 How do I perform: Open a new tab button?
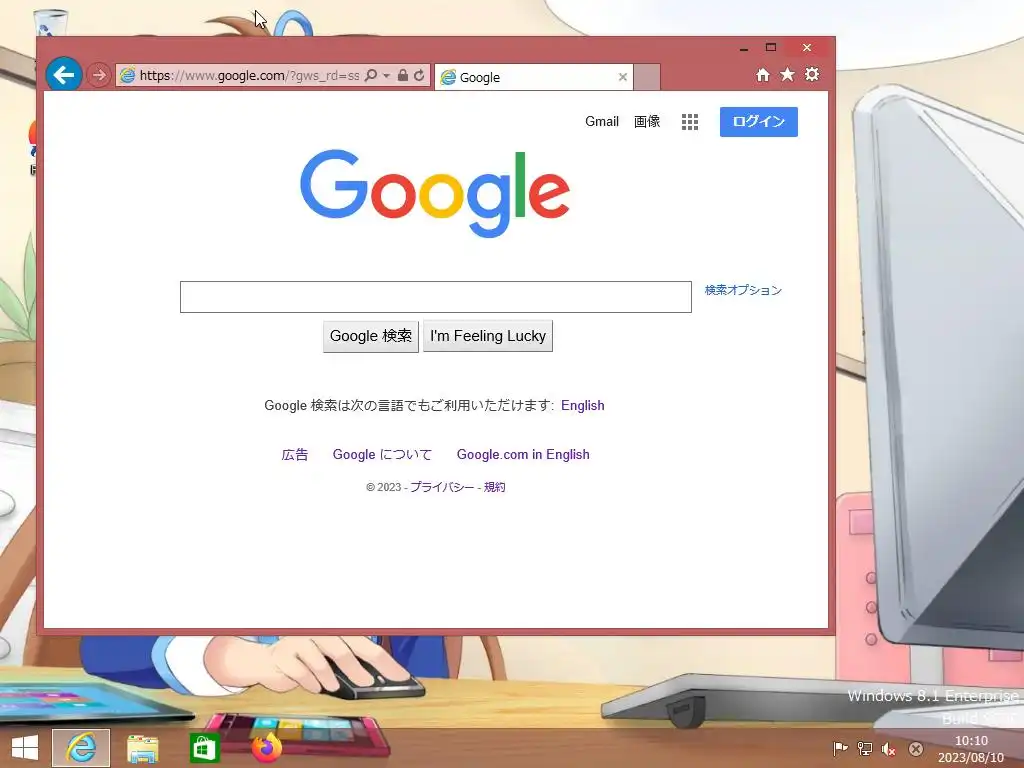647,77
